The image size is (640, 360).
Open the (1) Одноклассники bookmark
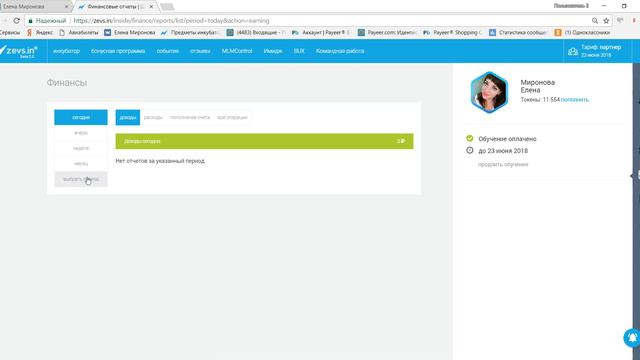tap(582, 32)
